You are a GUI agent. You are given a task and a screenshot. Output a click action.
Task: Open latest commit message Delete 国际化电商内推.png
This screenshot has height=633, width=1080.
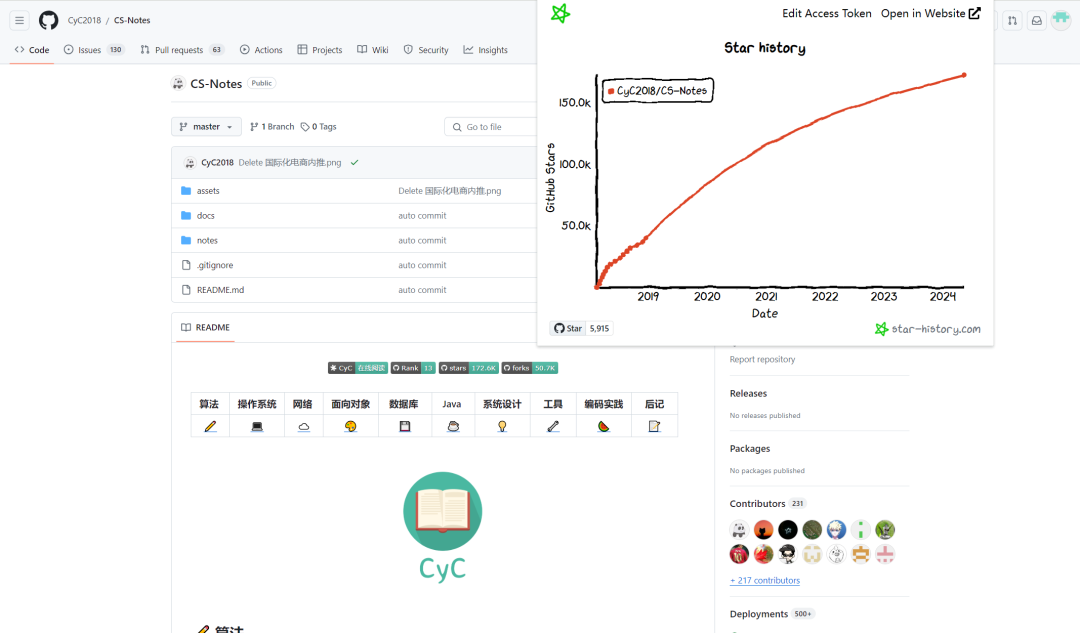(x=290, y=163)
